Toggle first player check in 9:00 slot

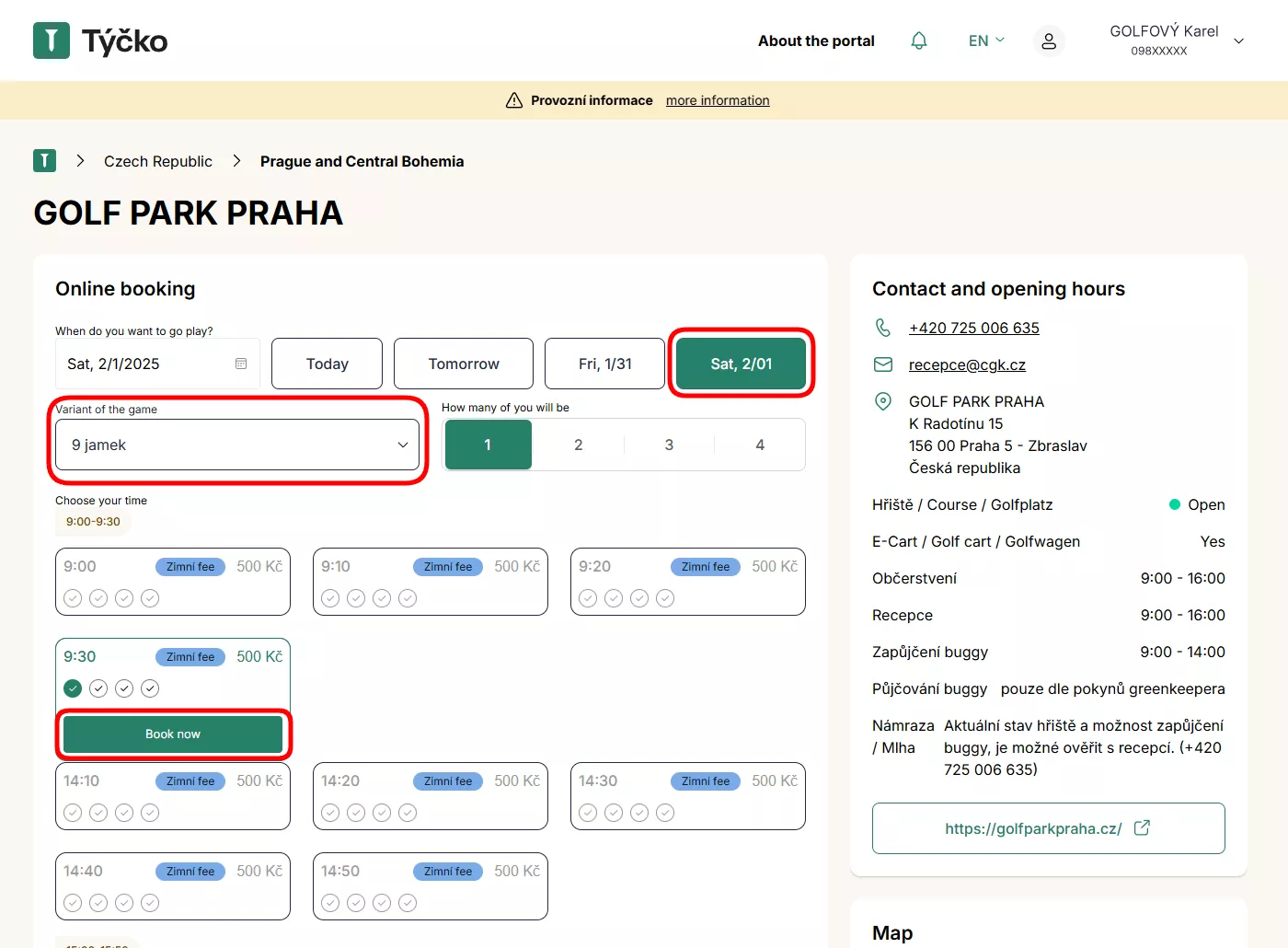tap(73, 598)
